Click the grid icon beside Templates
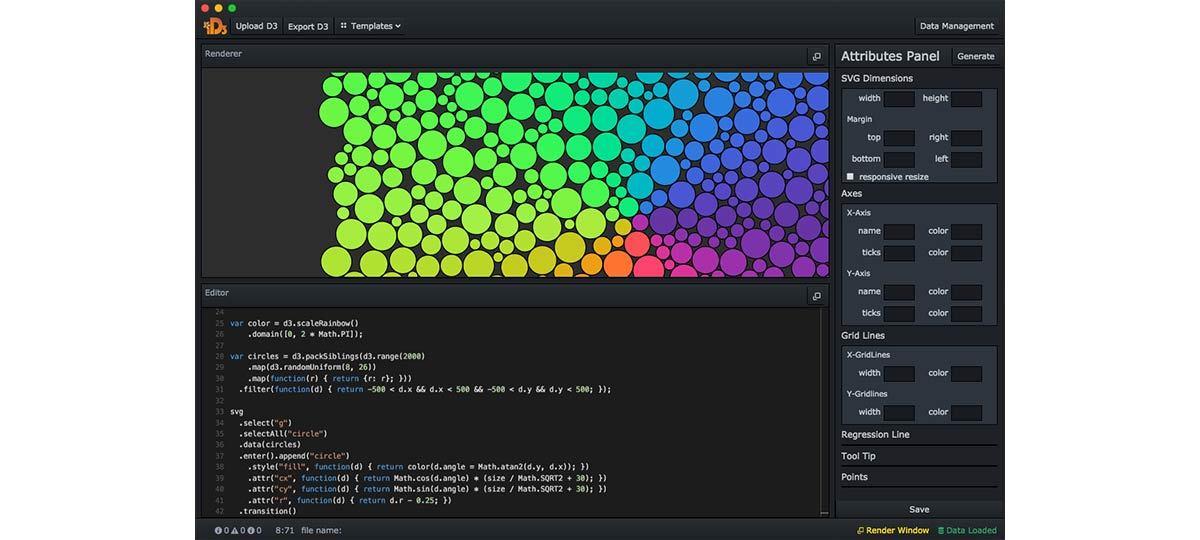The image size is (1200, 540). point(344,26)
